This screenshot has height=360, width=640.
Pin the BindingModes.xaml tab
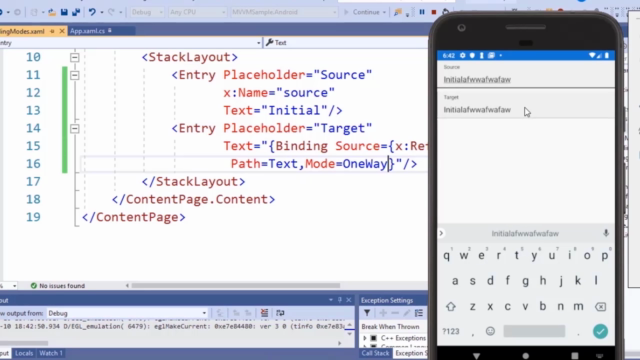click(52, 31)
